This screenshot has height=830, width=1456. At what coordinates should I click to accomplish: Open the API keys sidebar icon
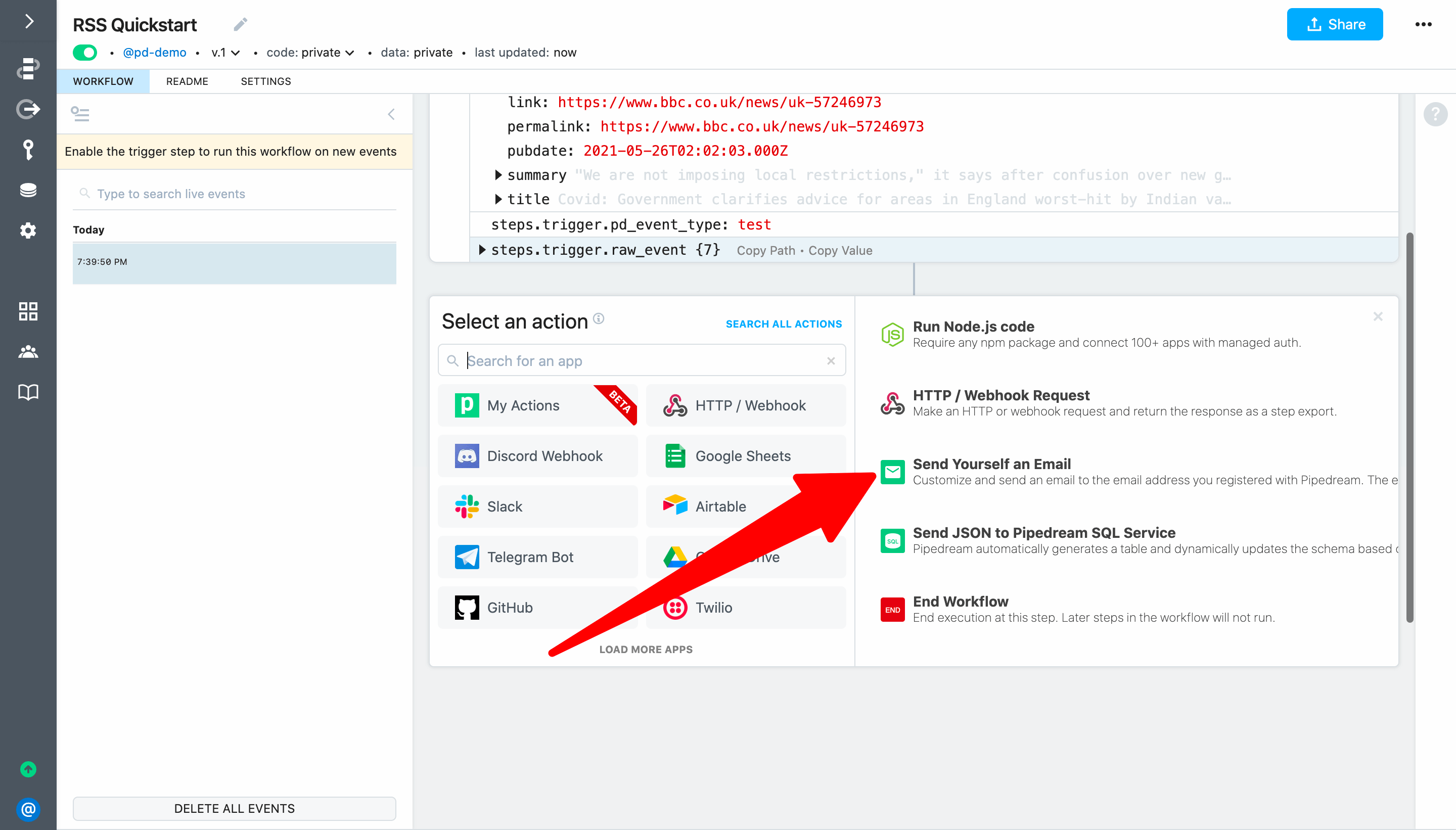[x=28, y=149]
